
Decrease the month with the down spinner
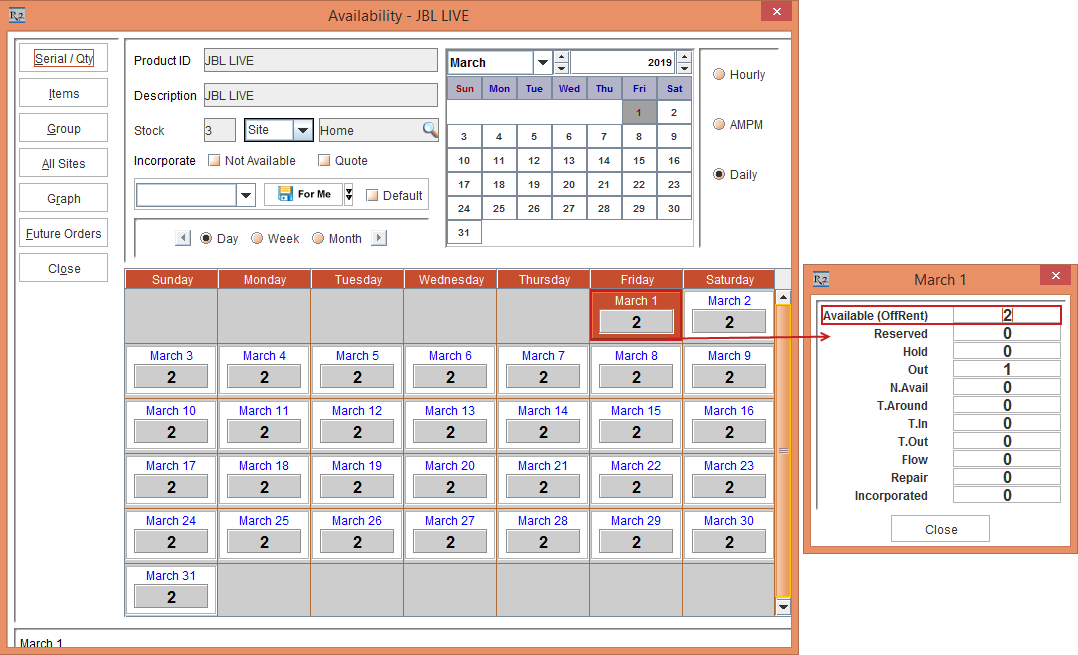pos(561,68)
